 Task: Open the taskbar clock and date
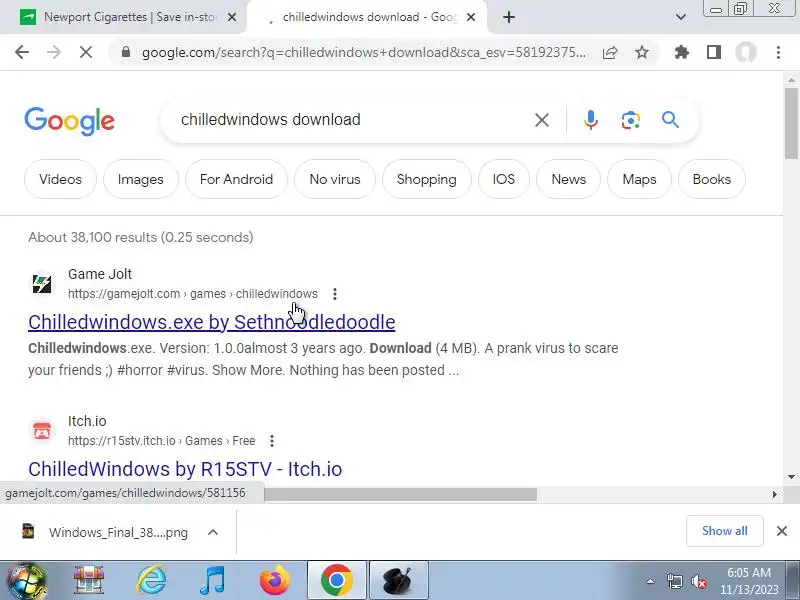tap(748, 581)
